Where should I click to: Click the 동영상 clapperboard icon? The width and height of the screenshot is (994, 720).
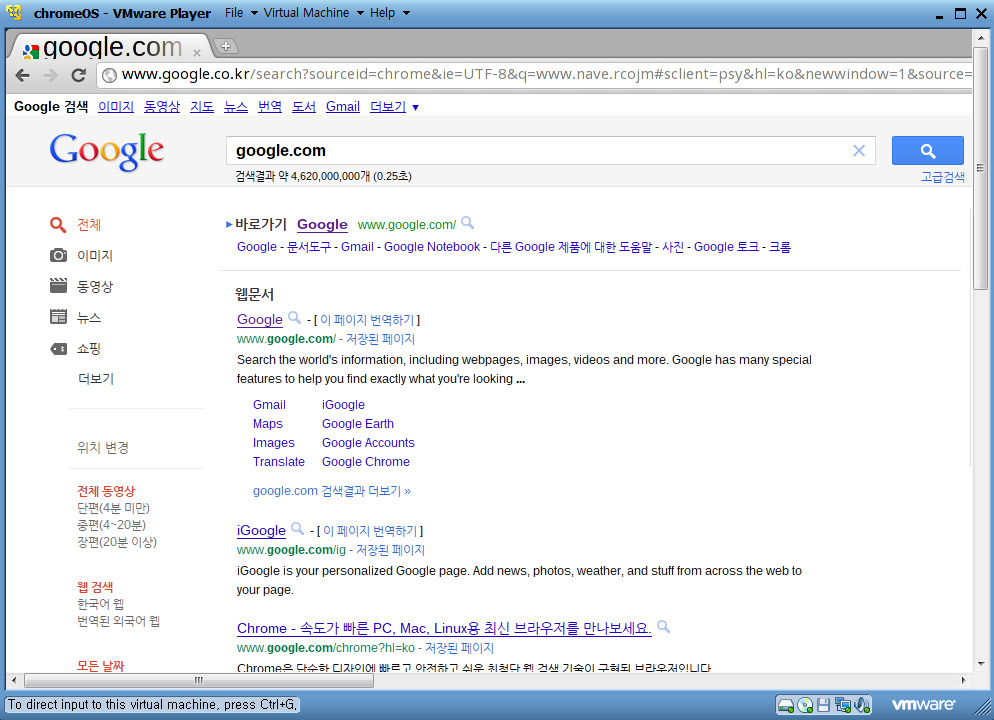point(58,286)
